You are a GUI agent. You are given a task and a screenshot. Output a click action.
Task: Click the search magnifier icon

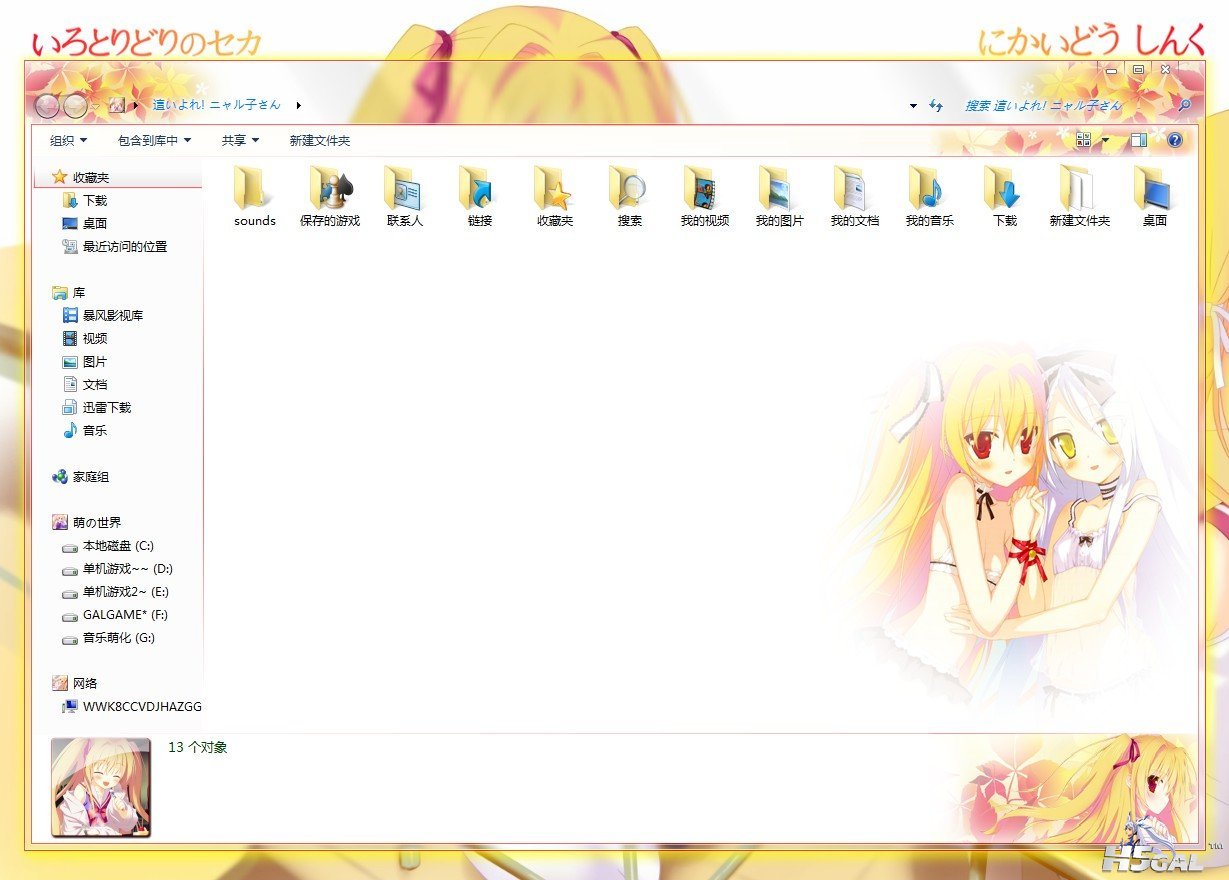point(1184,105)
